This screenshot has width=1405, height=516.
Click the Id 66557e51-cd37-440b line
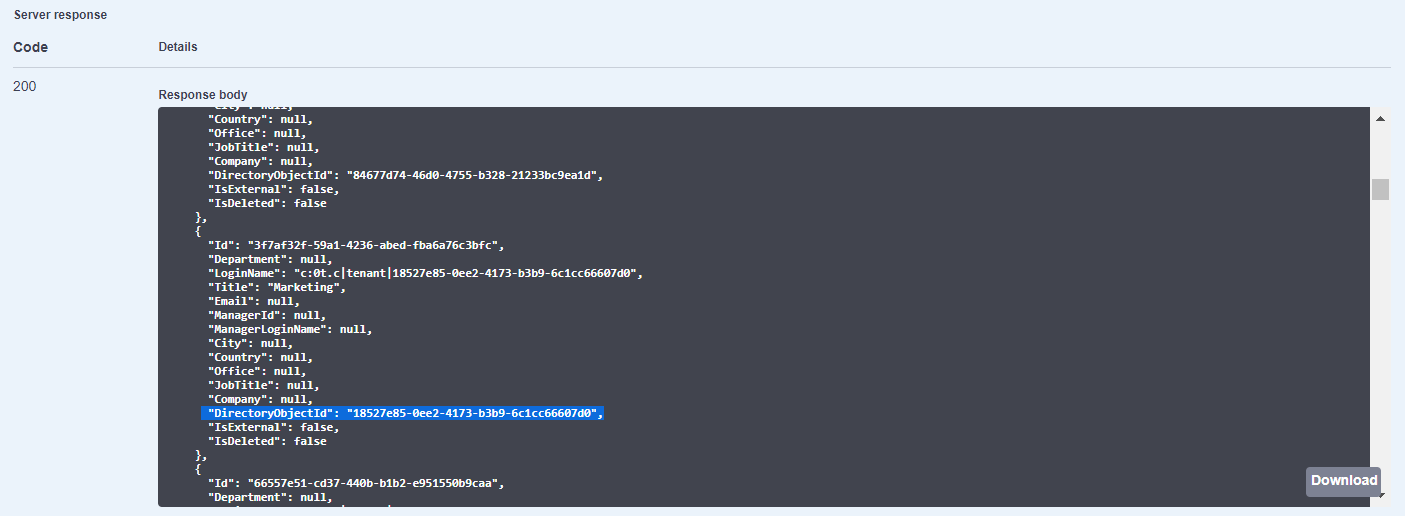click(355, 483)
